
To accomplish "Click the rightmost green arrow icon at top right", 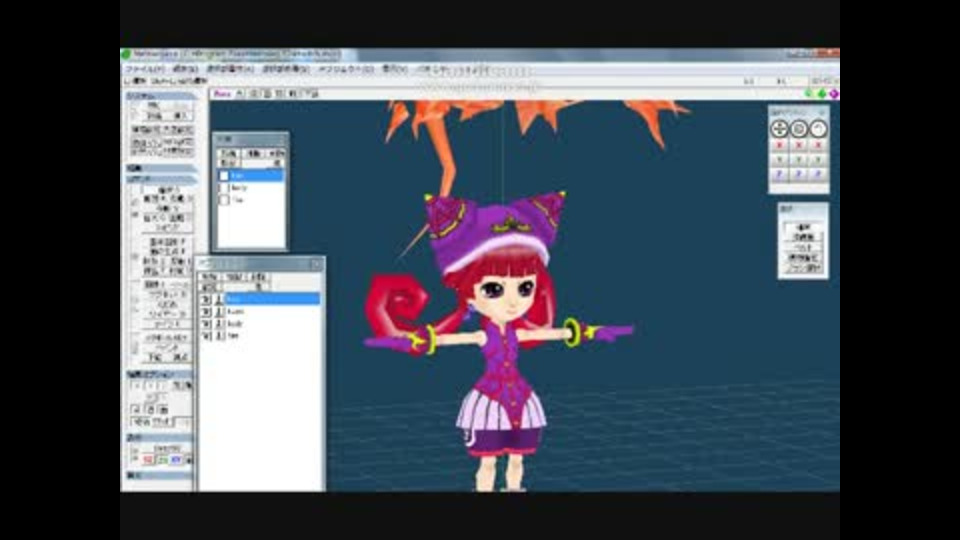I will click(822, 94).
